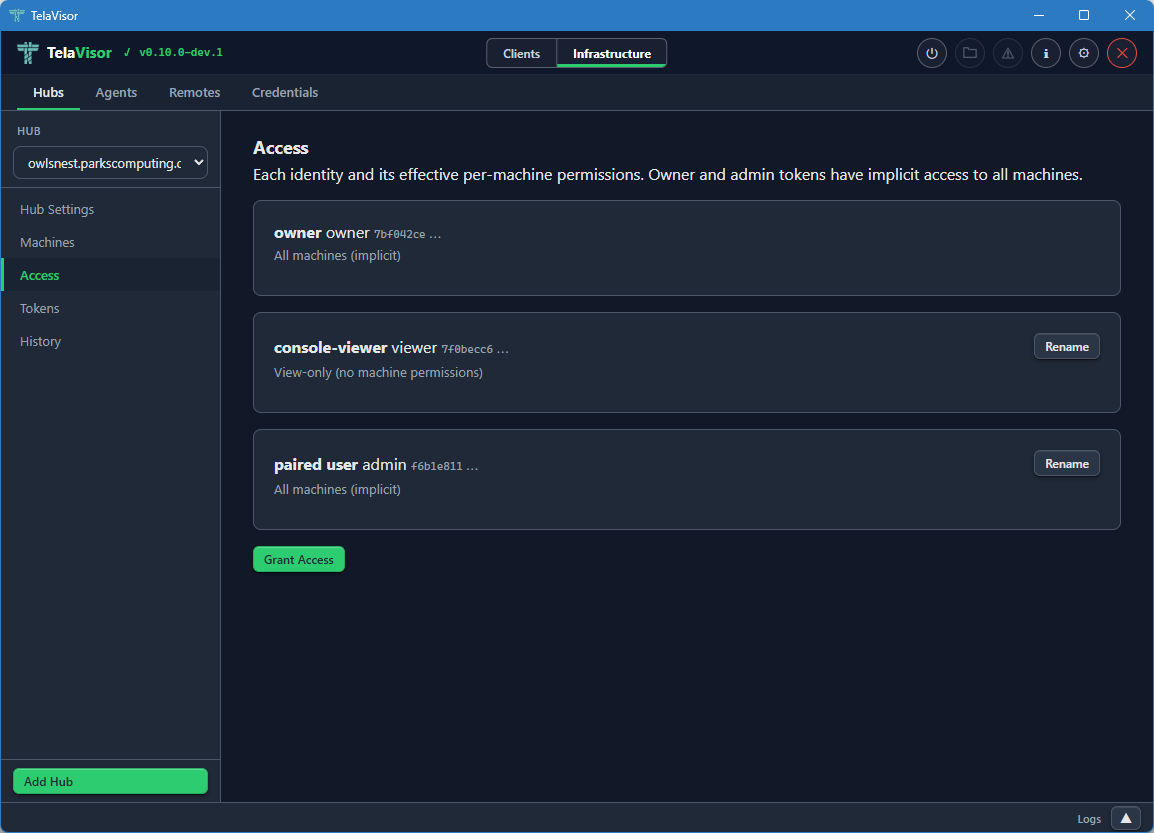Rename the console-viewer identity
This screenshot has width=1154, height=833.
1066,347
